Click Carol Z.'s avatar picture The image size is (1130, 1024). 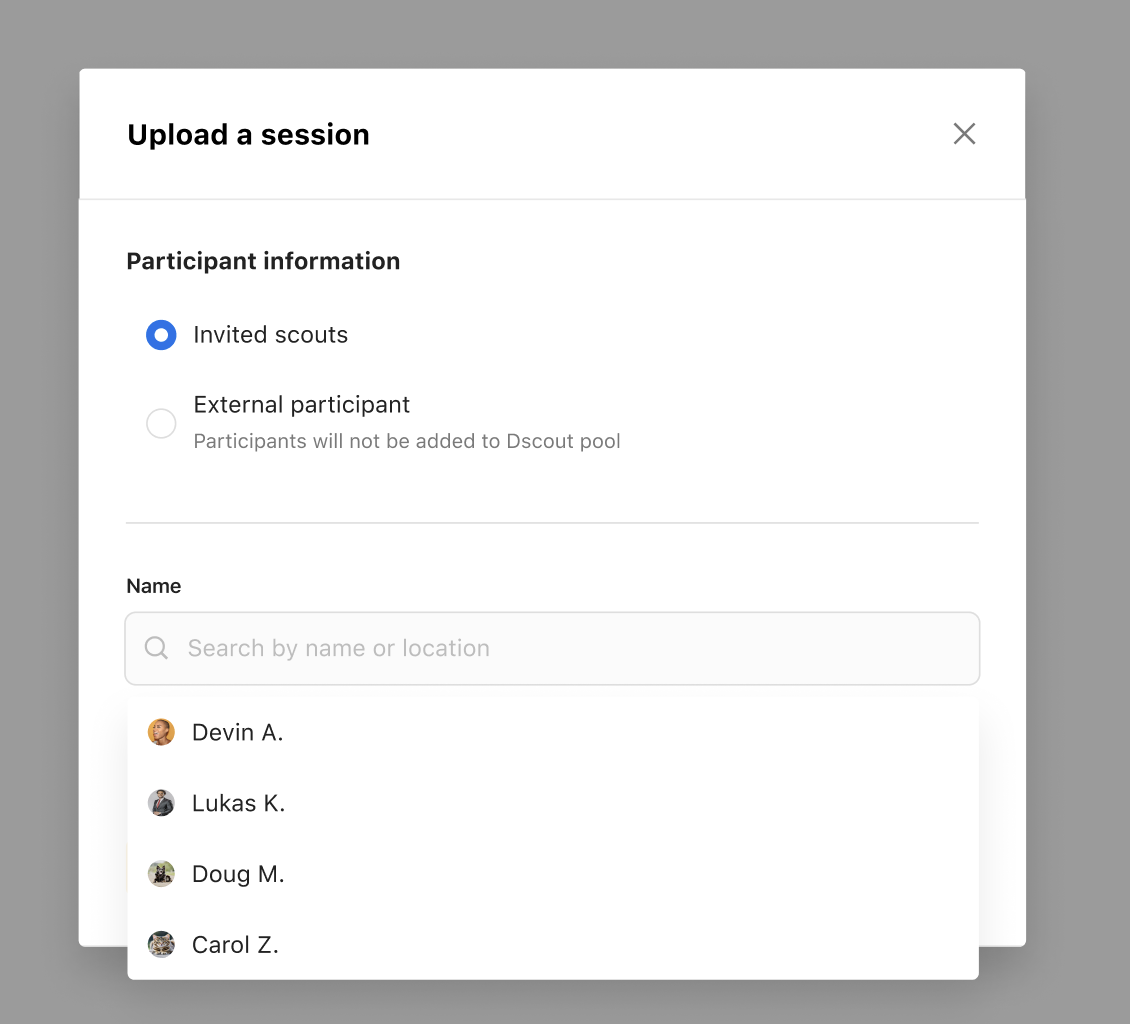(161, 944)
